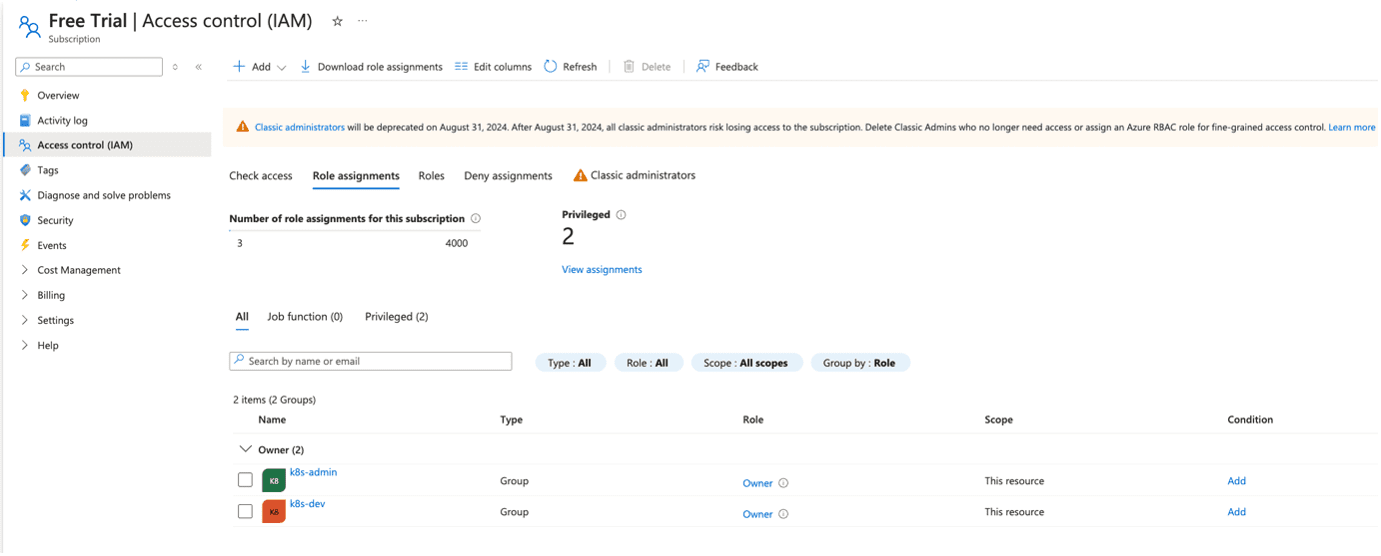Click Add condition for k8s-dev
Viewport: 1381px width, 556px height.
[x=1237, y=512]
